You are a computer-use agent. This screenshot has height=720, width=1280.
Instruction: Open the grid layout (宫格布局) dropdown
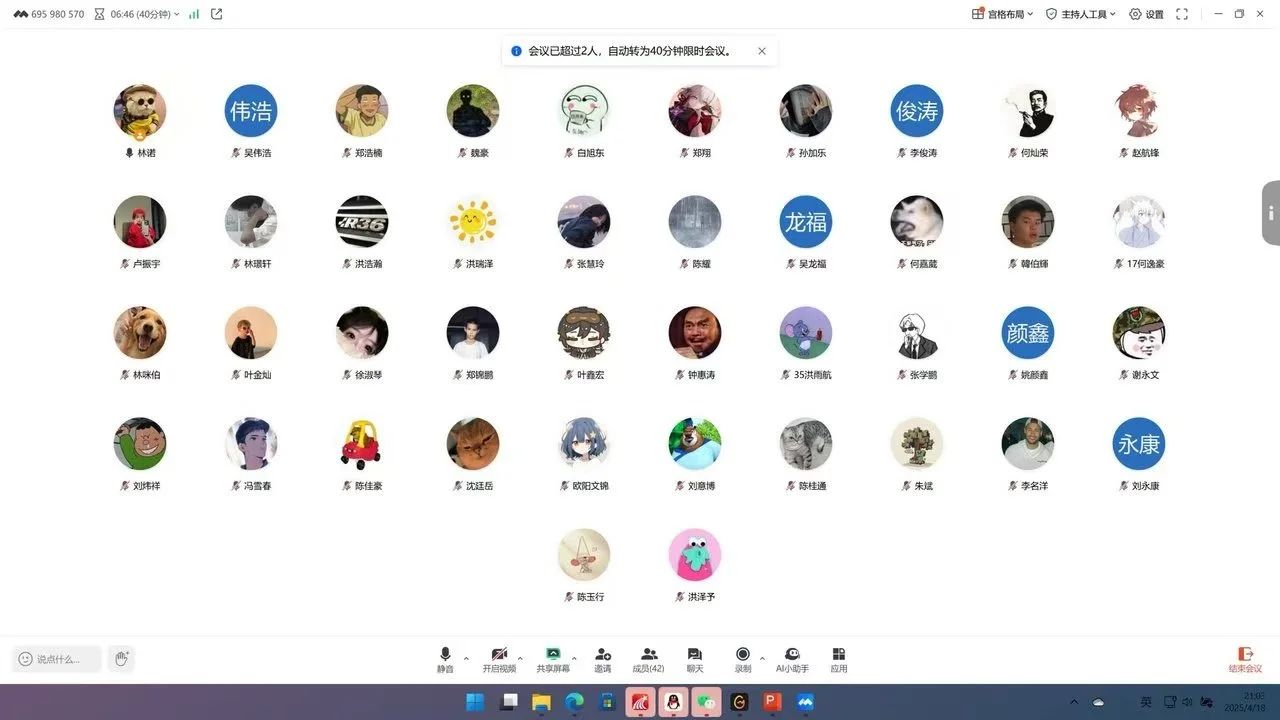[x=1002, y=14]
